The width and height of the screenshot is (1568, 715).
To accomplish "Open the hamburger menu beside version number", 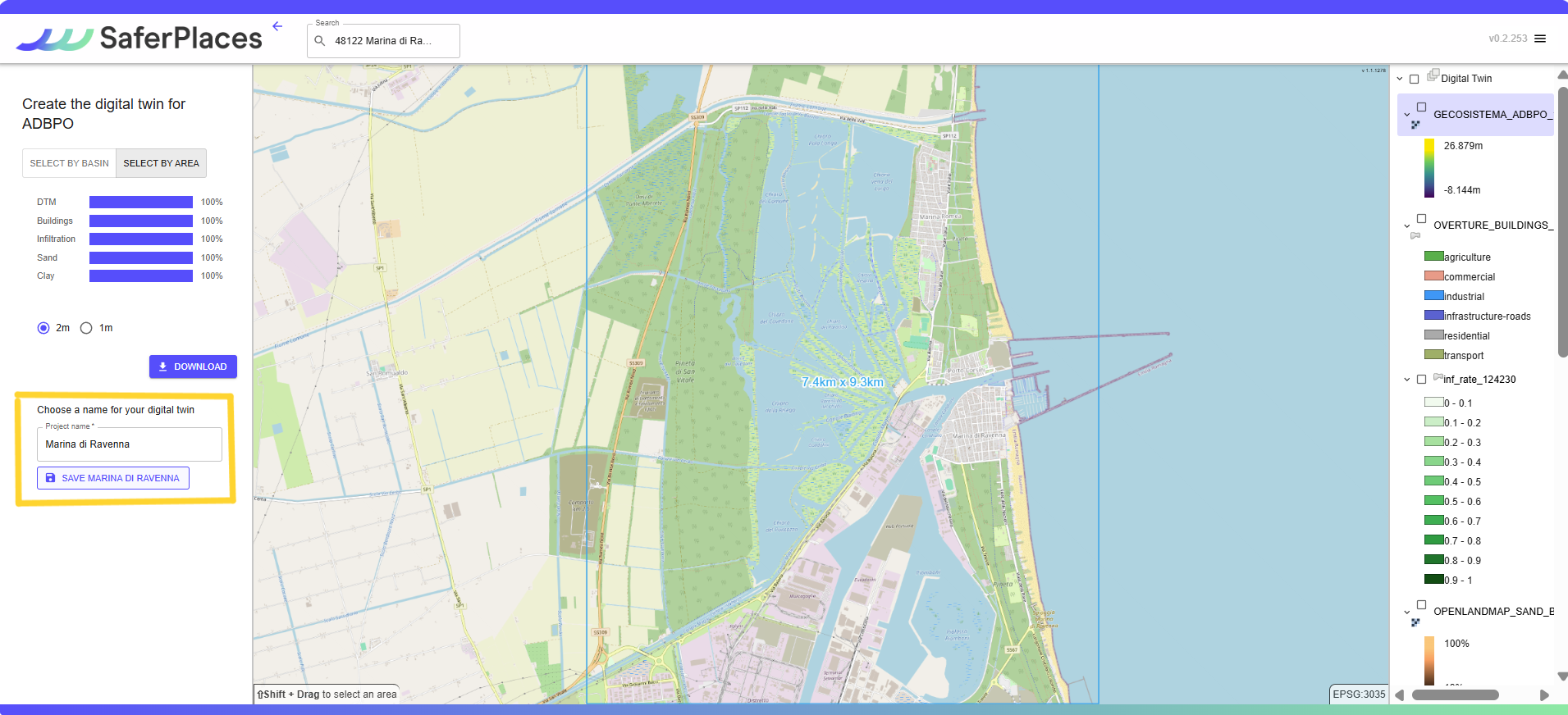I will [1540, 39].
